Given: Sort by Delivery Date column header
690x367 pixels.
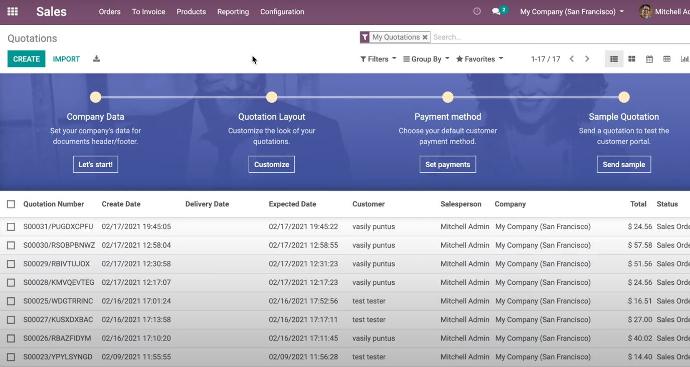Looking at the screenshot, I should pos(207,204).
